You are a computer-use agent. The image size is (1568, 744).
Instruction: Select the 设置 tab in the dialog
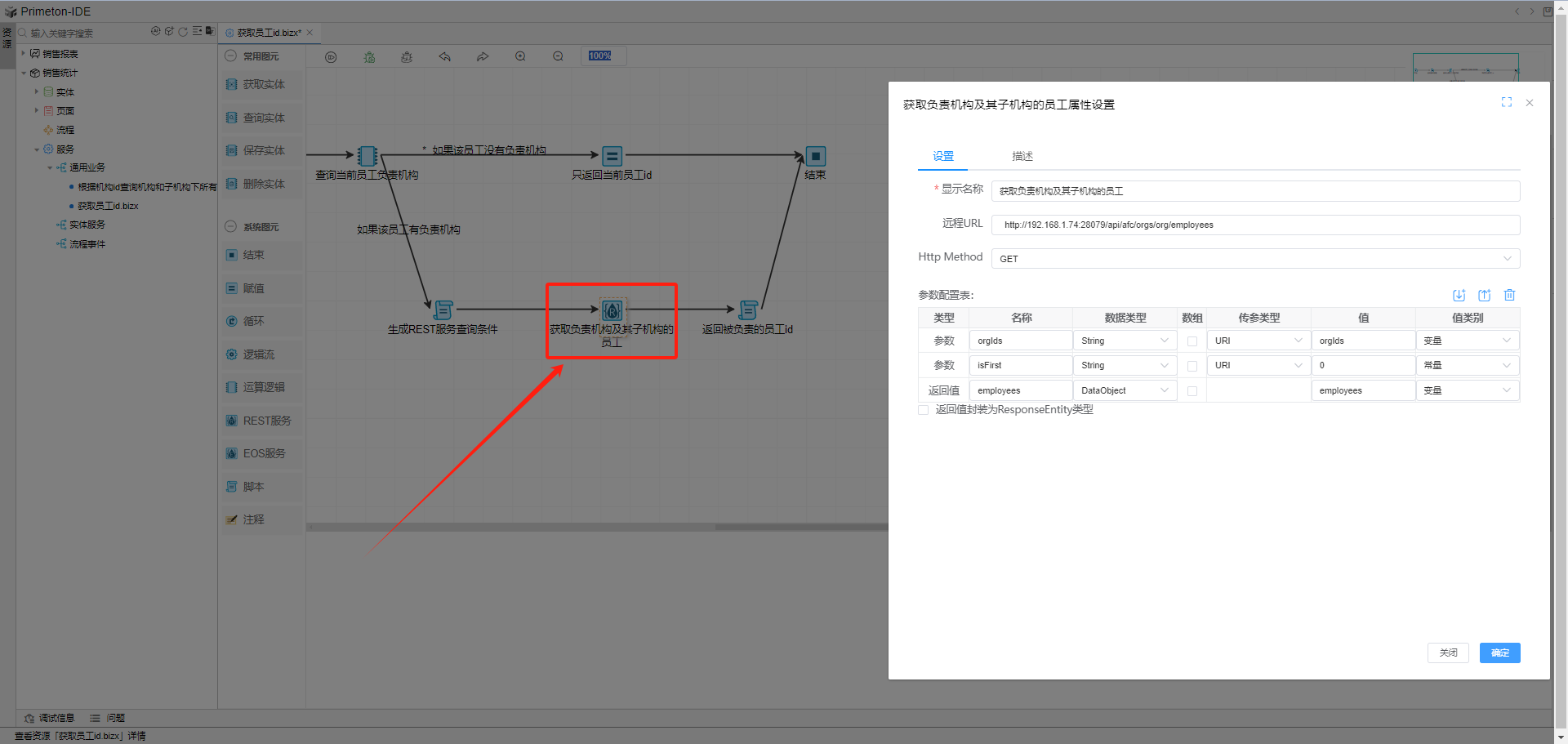pos(943,156)
